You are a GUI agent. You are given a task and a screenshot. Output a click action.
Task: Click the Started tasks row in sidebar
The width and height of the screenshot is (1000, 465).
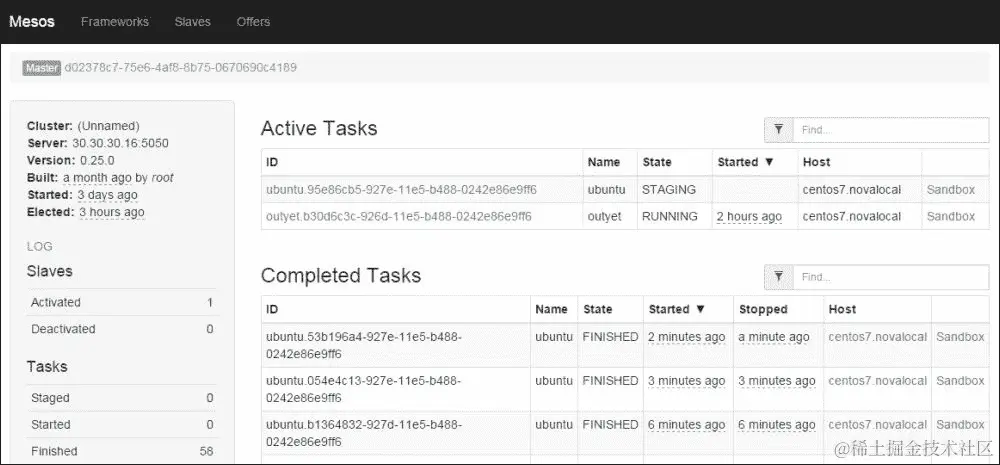[x=122, y=425]
